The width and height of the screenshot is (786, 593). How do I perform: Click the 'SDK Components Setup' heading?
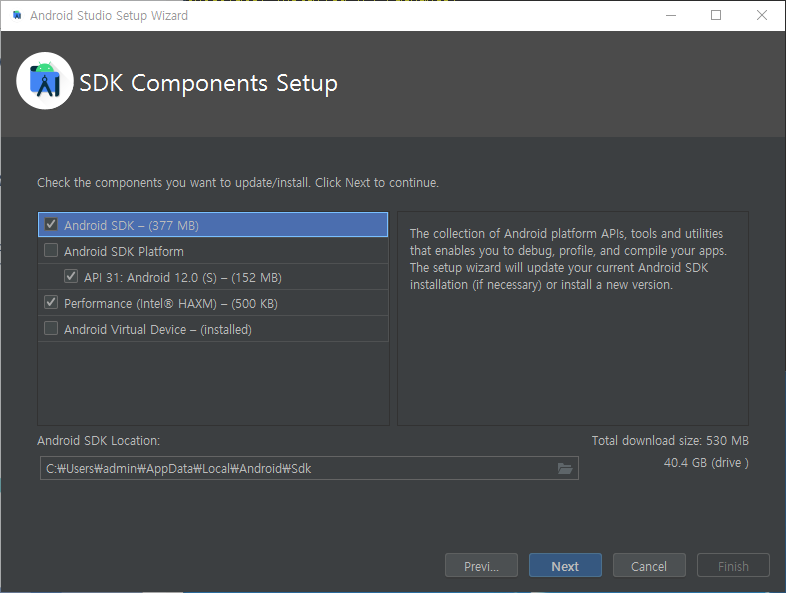(x=209, y=83)
